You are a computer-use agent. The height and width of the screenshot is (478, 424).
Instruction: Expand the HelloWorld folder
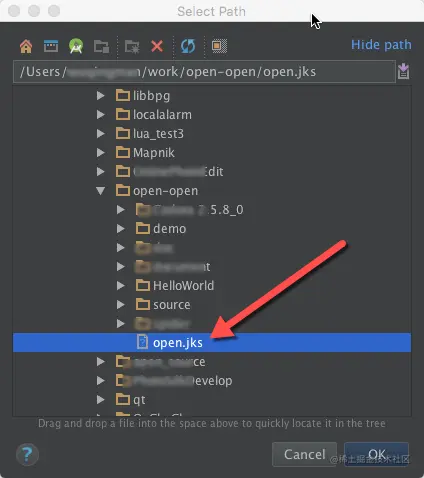121,286
